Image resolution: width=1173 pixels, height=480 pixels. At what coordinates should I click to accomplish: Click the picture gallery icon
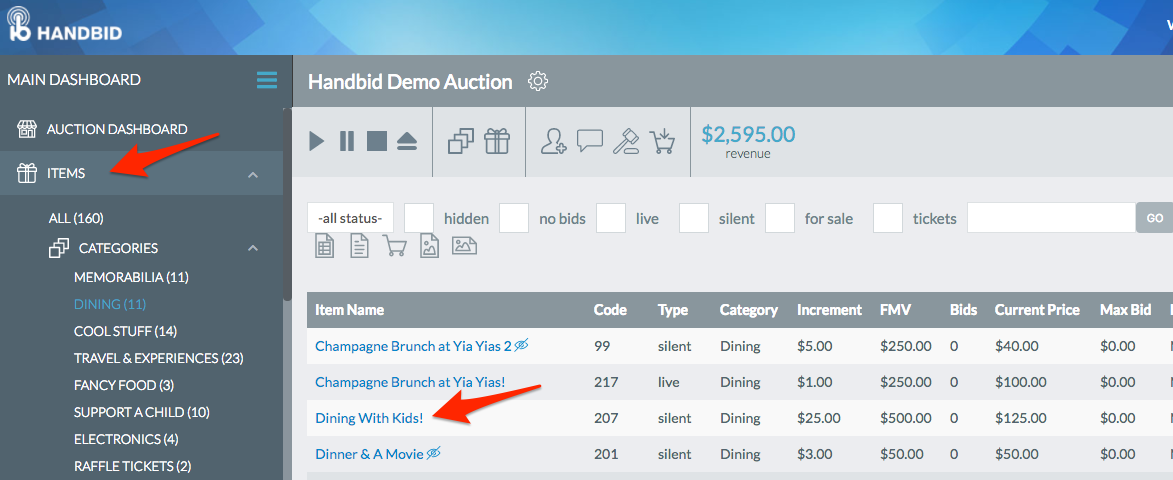click(465, 245)
